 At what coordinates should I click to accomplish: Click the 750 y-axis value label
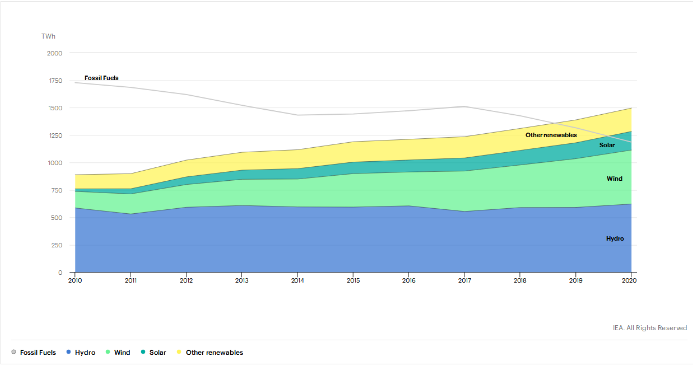[x=56, y=190]
